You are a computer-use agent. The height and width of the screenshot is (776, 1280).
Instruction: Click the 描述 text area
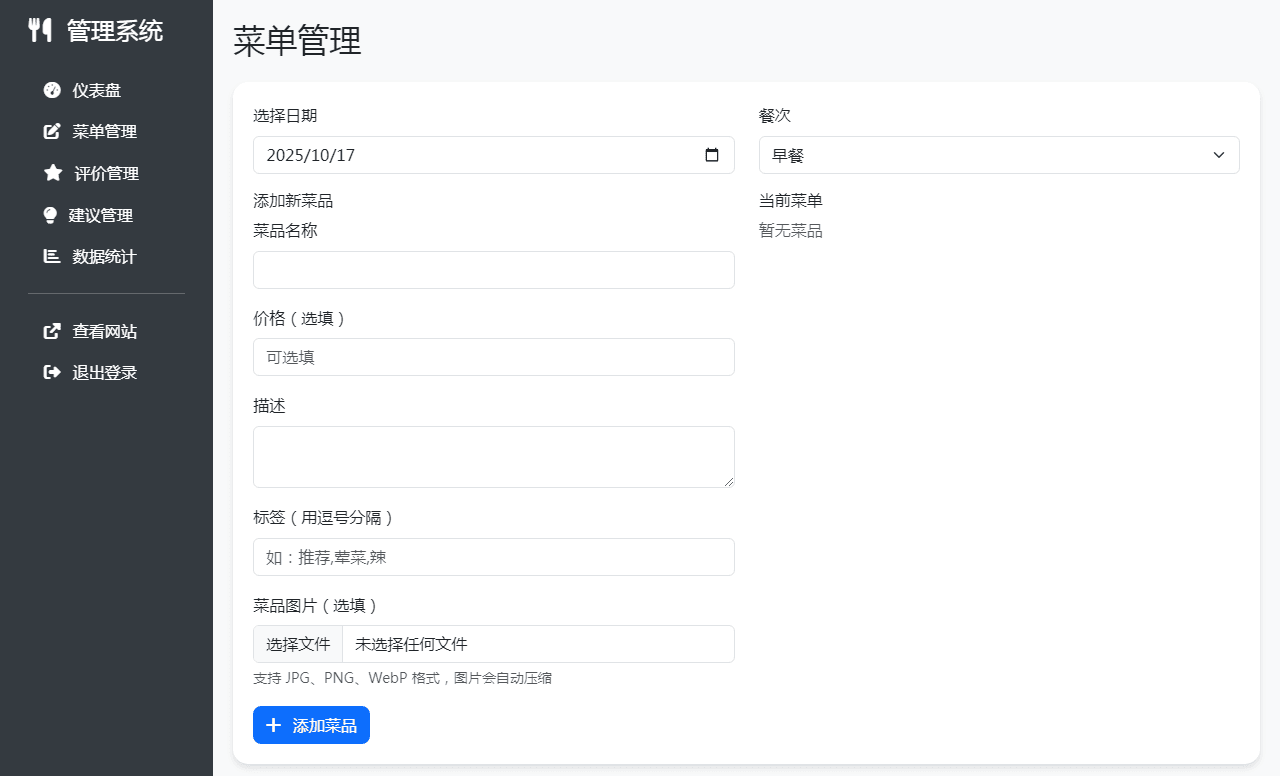click(493, 456)
